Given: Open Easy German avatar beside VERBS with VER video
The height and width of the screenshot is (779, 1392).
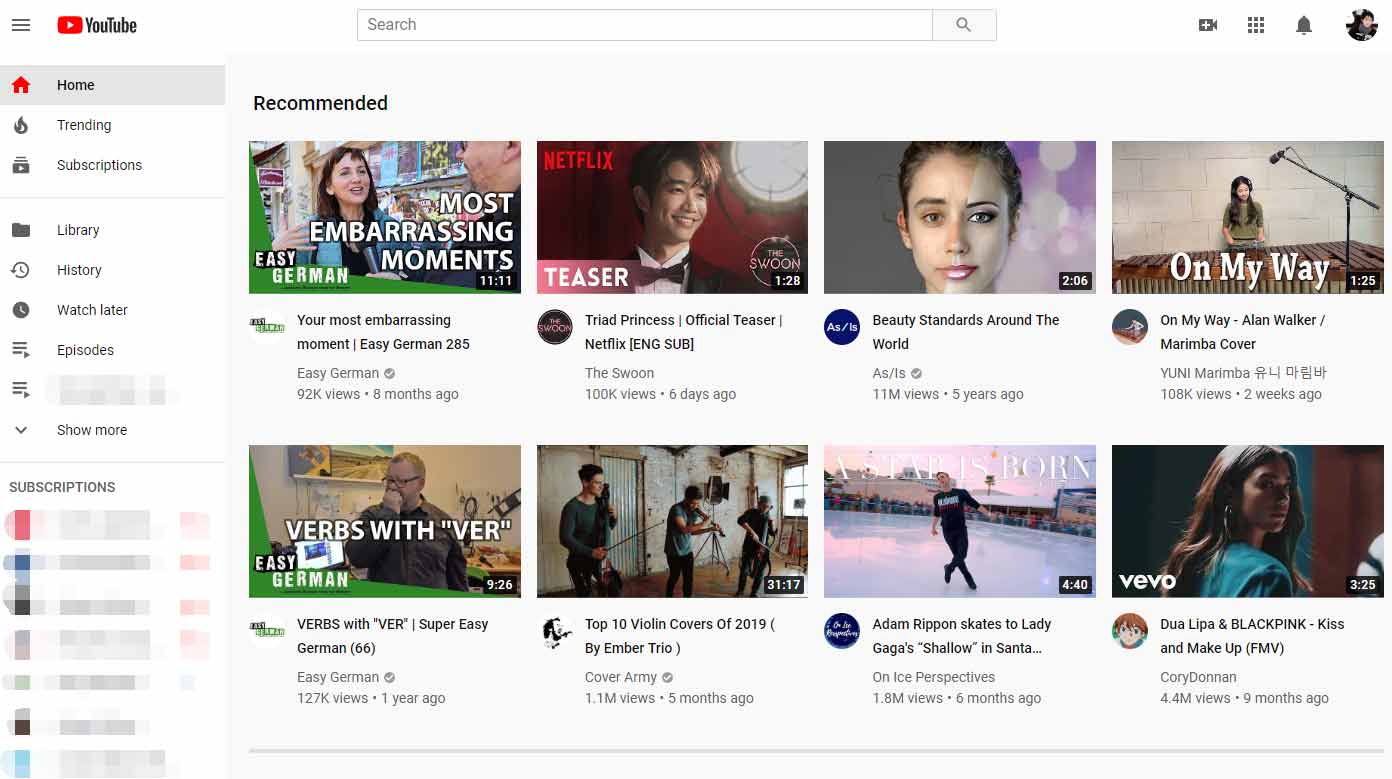Looking at the screenshot, I should click(x=267, y=631).
